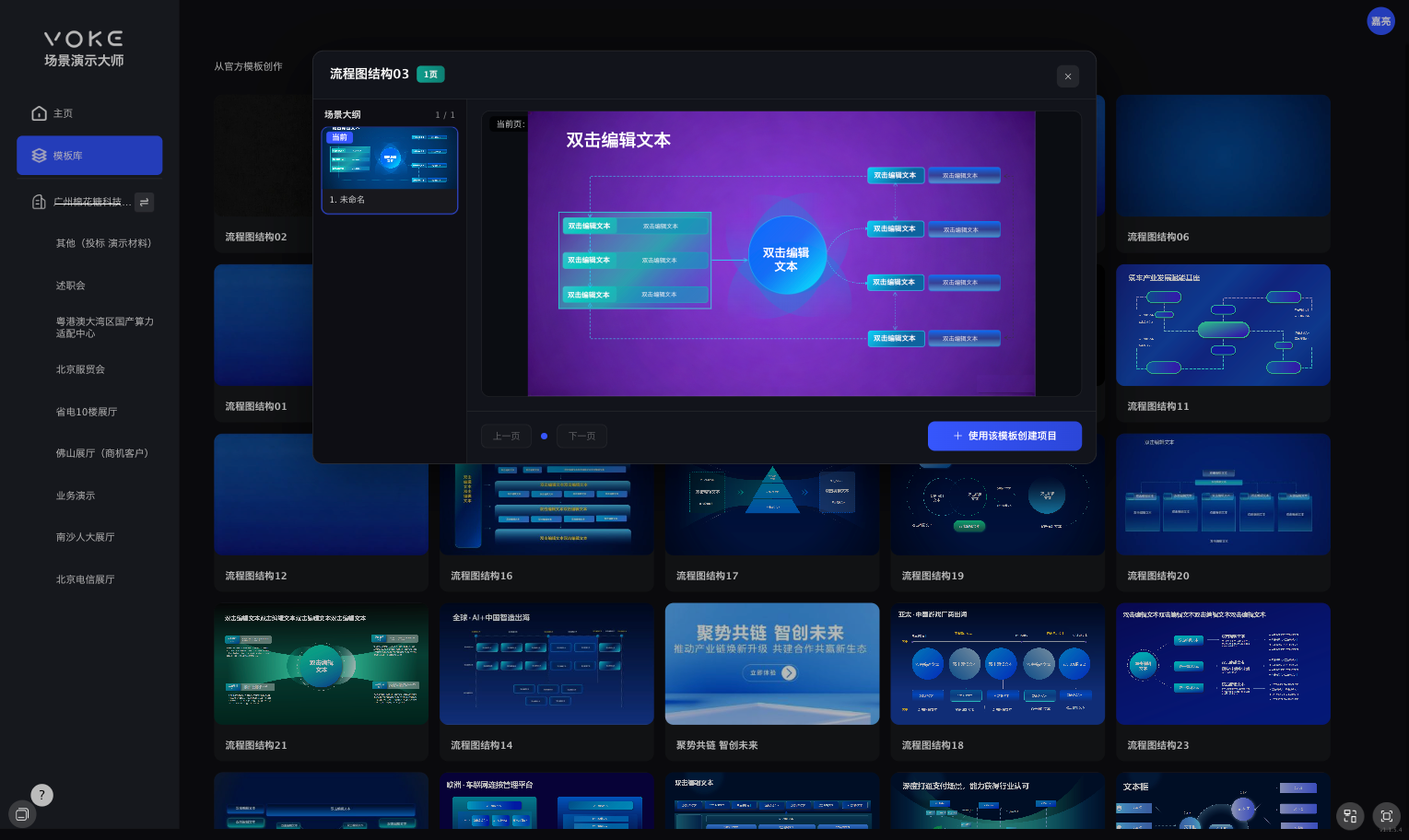Select 南沙人大展厅 in the sidebar

pyautogui.click(x=85, y=537)
